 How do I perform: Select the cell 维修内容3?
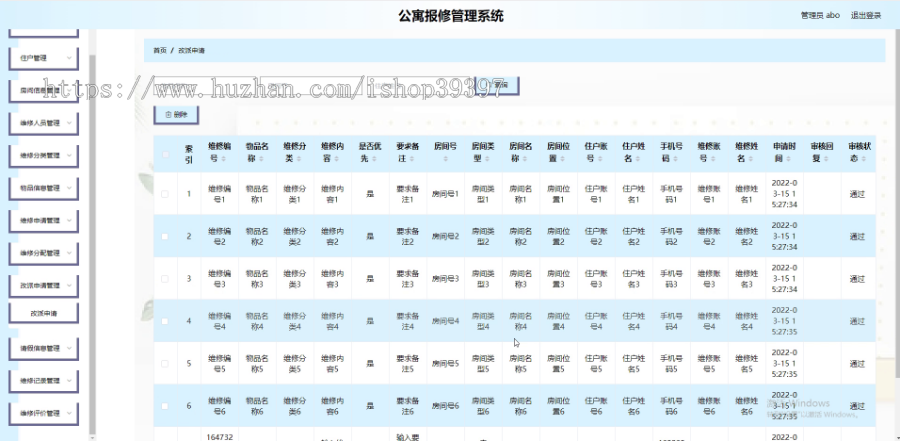tap(332, 279)
